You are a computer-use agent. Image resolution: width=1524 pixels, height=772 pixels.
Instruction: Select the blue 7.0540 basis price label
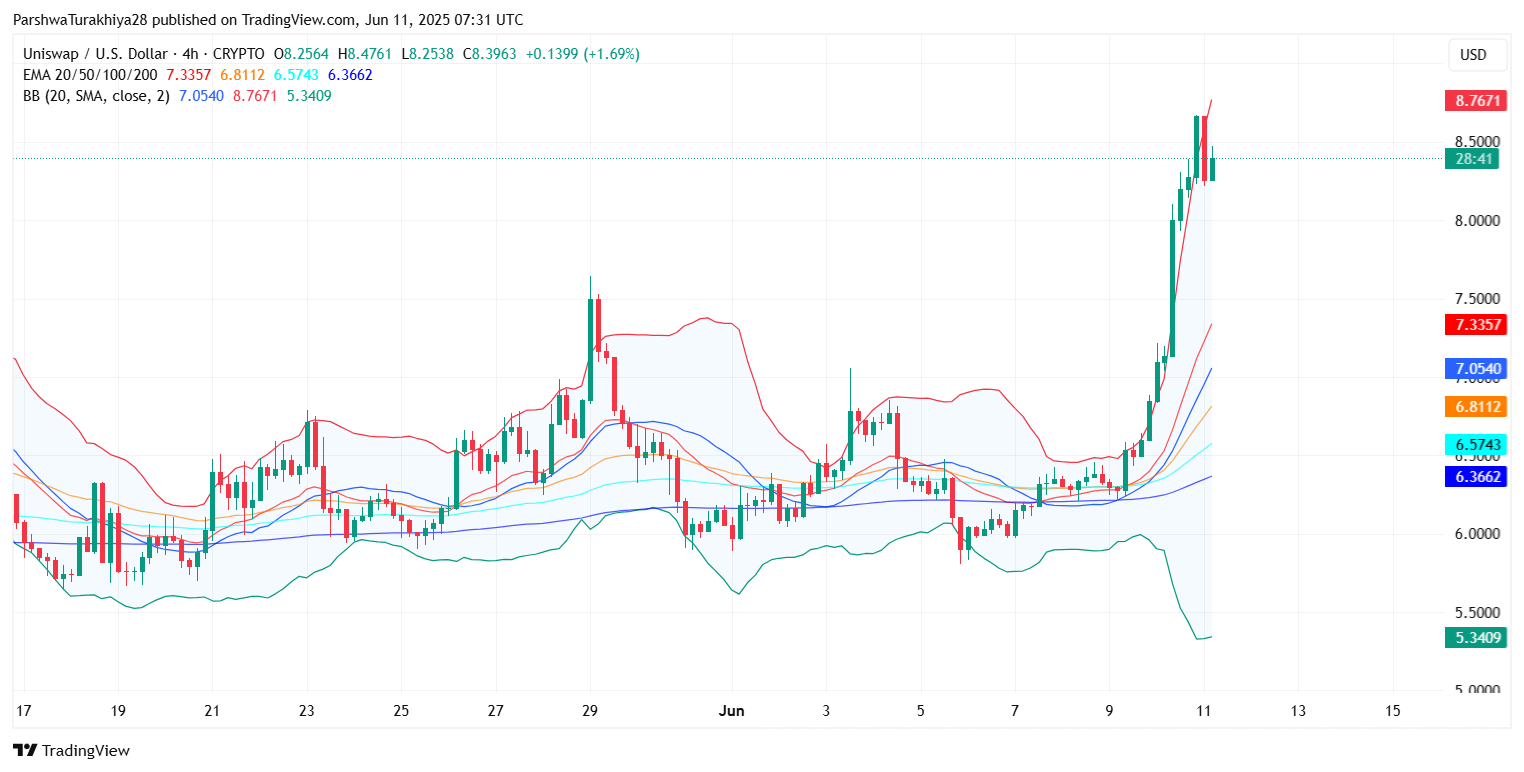coord(1475,368)
